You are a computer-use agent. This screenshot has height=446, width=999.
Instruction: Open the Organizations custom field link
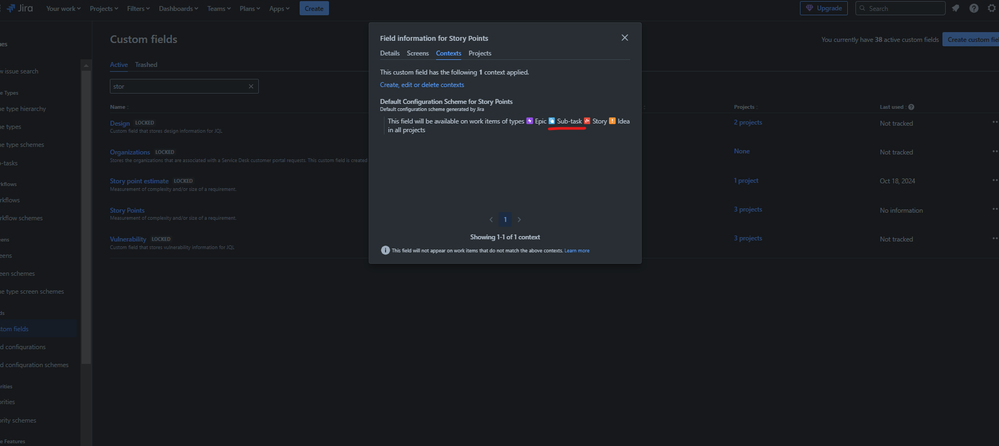pos(130,152)
